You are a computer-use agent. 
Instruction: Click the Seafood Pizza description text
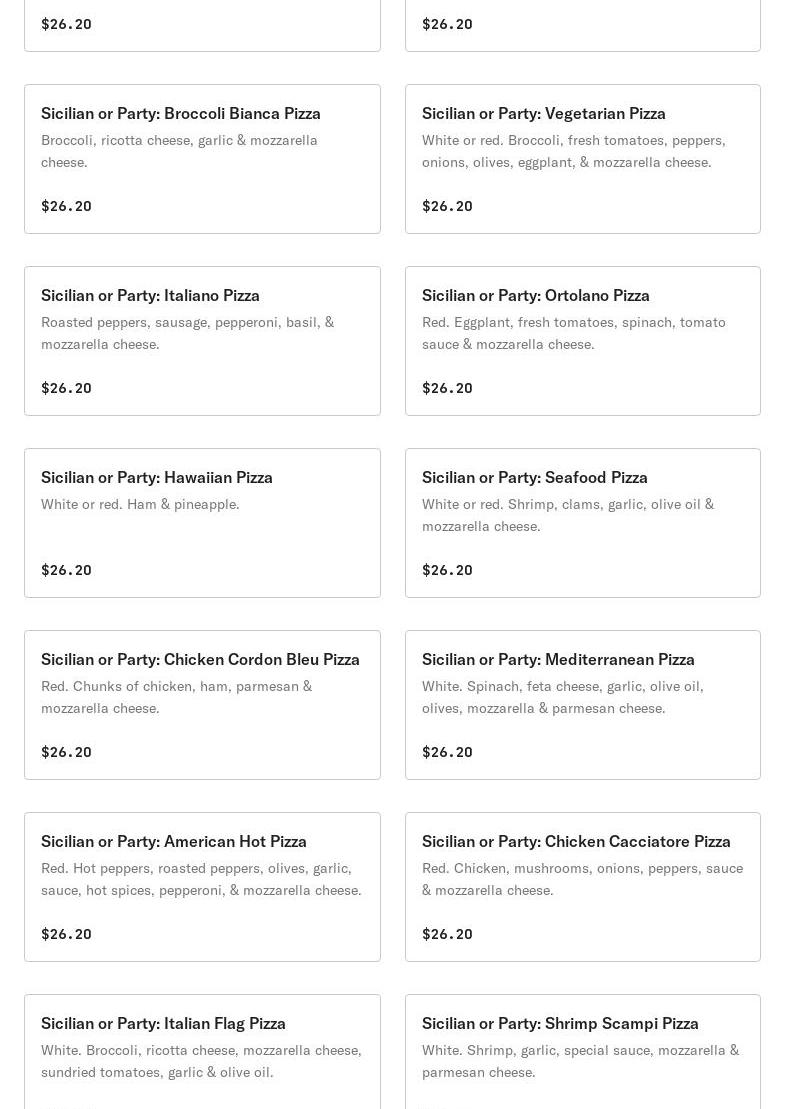(567, 515)
